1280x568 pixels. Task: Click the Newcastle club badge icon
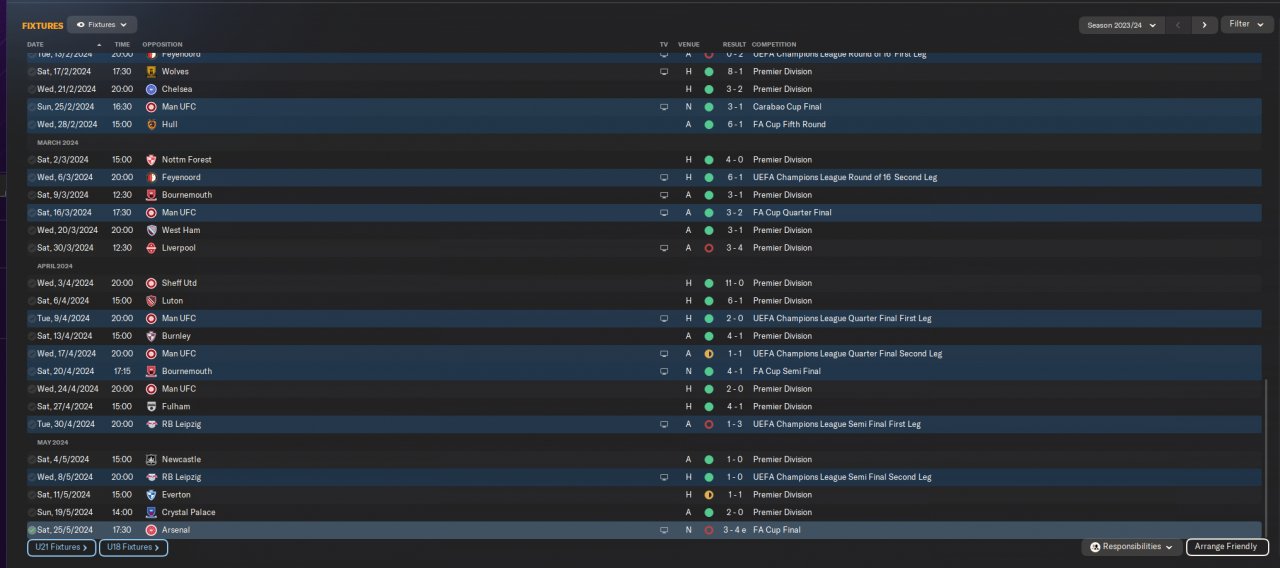[x=152, y=460]
